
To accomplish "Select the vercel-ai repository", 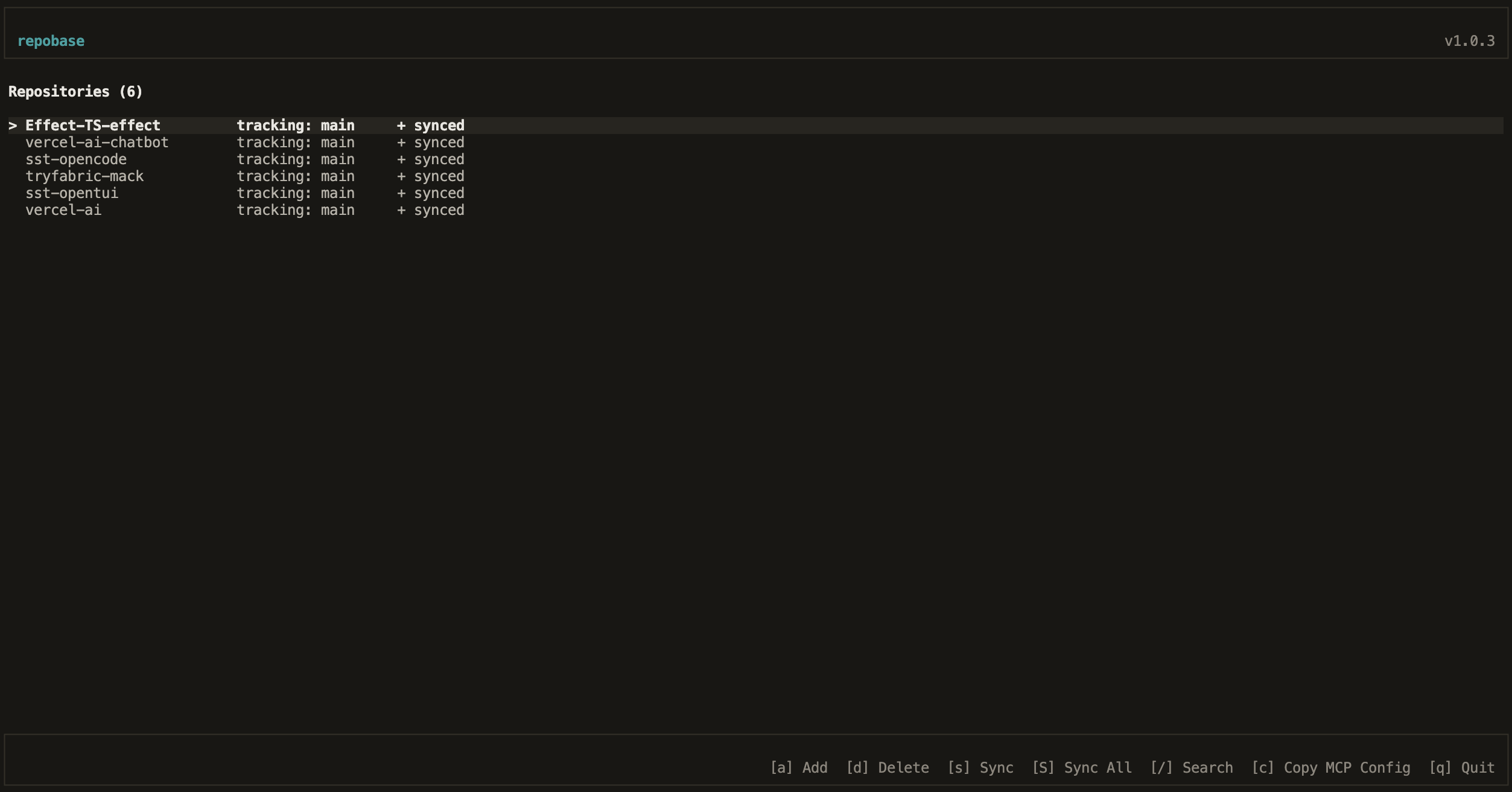I will (63, 210).
